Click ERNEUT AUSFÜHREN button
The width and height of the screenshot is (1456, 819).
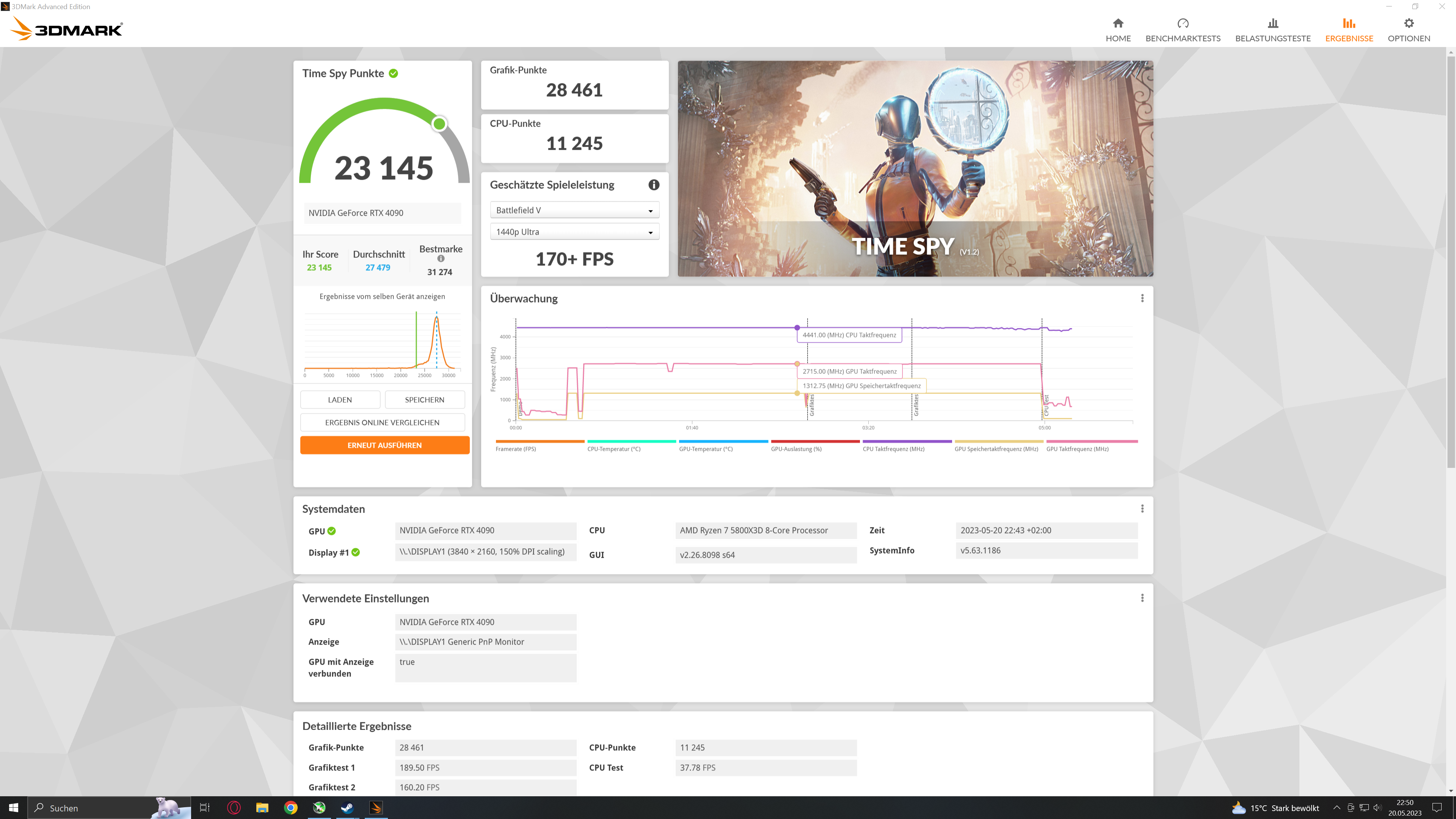[x=384, y=446]
